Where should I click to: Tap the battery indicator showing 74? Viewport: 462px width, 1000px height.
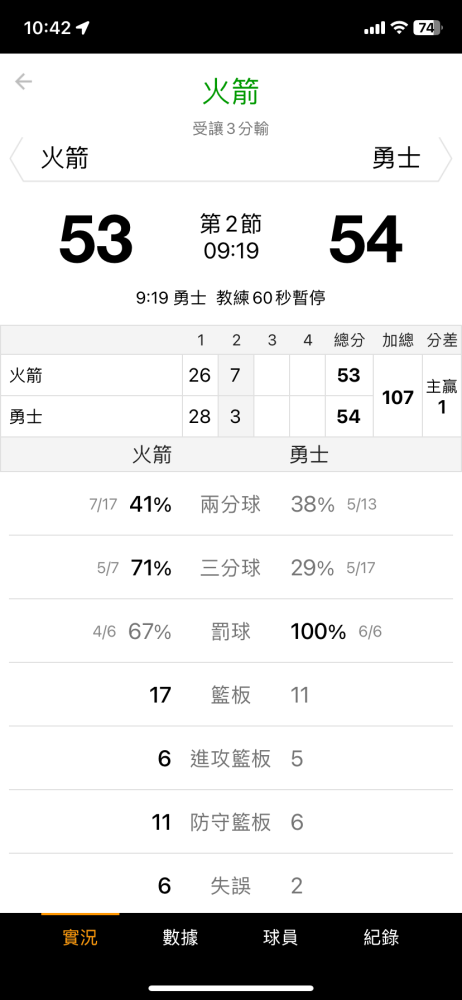point(427,27)
